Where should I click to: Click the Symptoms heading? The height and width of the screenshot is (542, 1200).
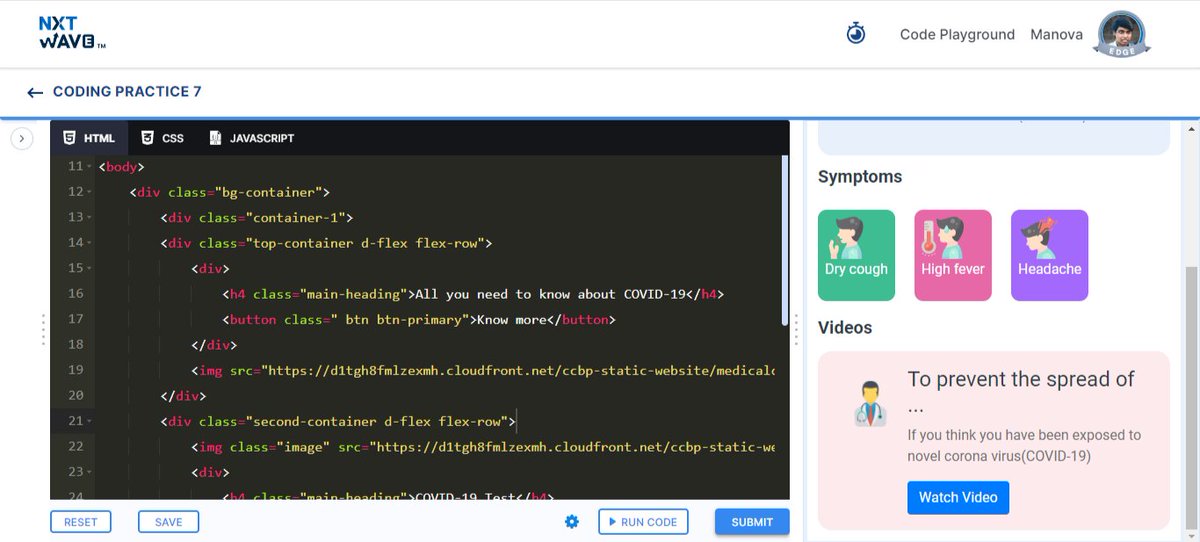click(x=860, y=177)
